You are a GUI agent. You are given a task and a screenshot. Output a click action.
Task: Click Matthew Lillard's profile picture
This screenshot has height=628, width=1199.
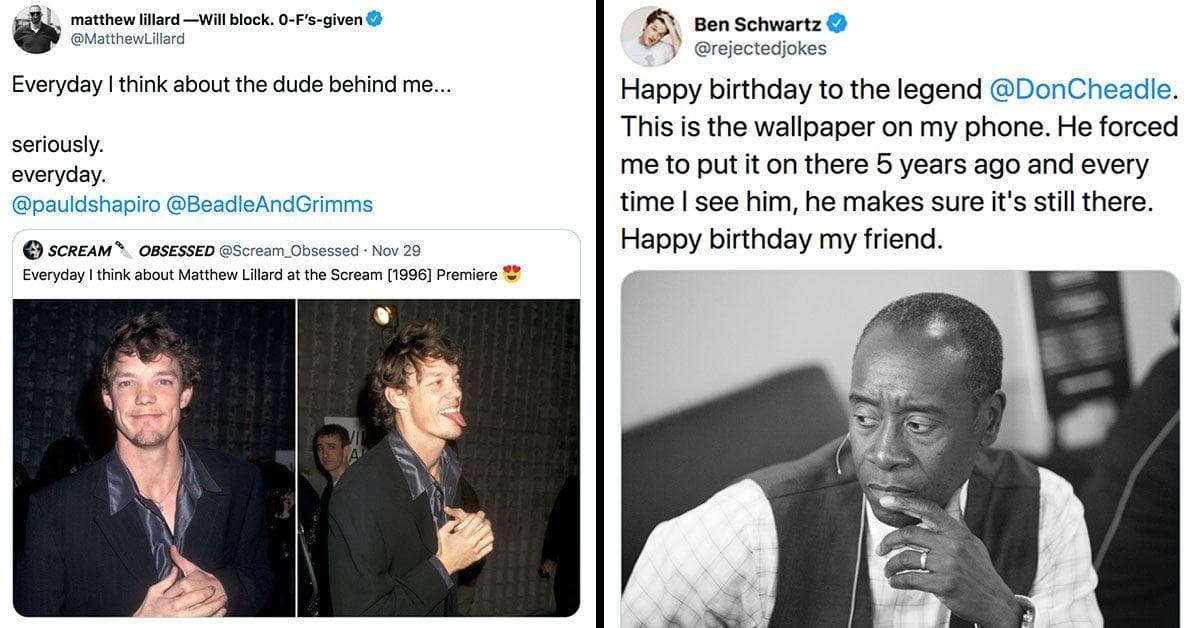pyautogui.click(x=35, y=26)
